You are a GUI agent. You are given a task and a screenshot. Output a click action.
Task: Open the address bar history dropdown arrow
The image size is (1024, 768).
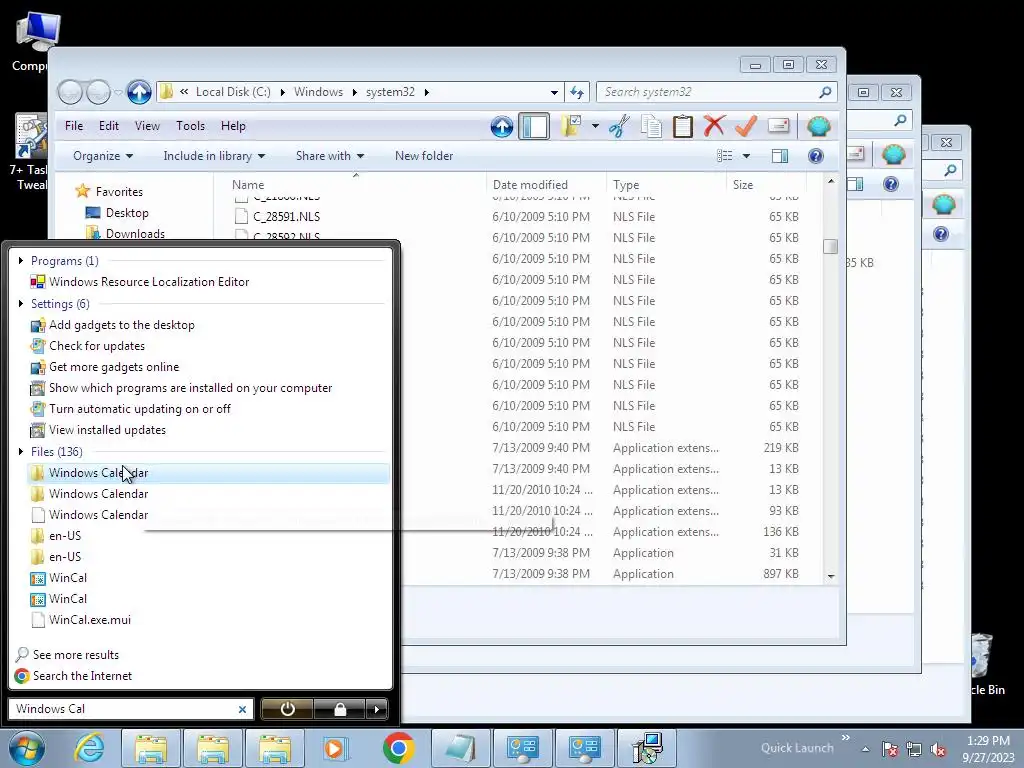(554, 93)
